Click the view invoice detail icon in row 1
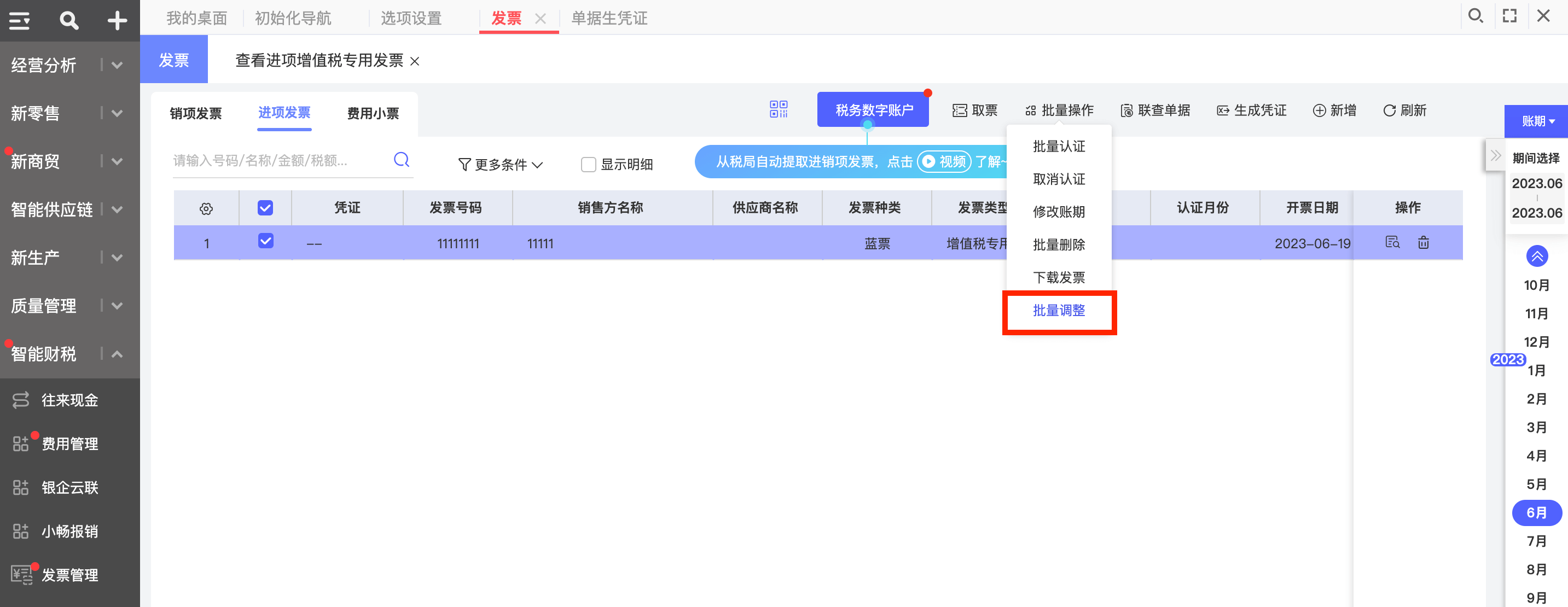Image resolution: width=1568 pixels, height=607 pixels. point(1392,243)
